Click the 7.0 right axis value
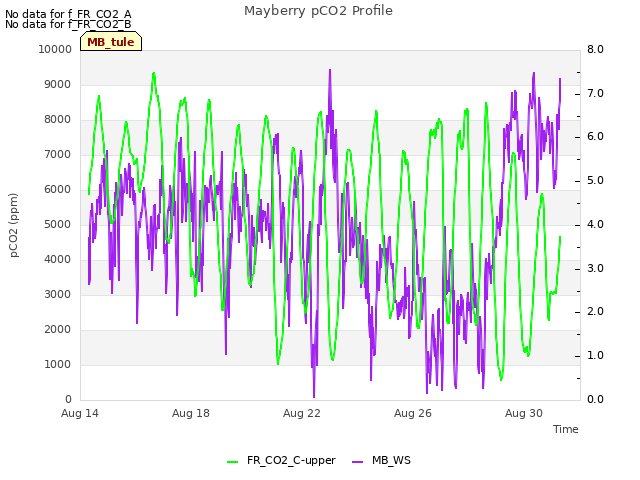The width and height of the screenshot is (640, 480). pyautogui.click(x=595, y=93)
